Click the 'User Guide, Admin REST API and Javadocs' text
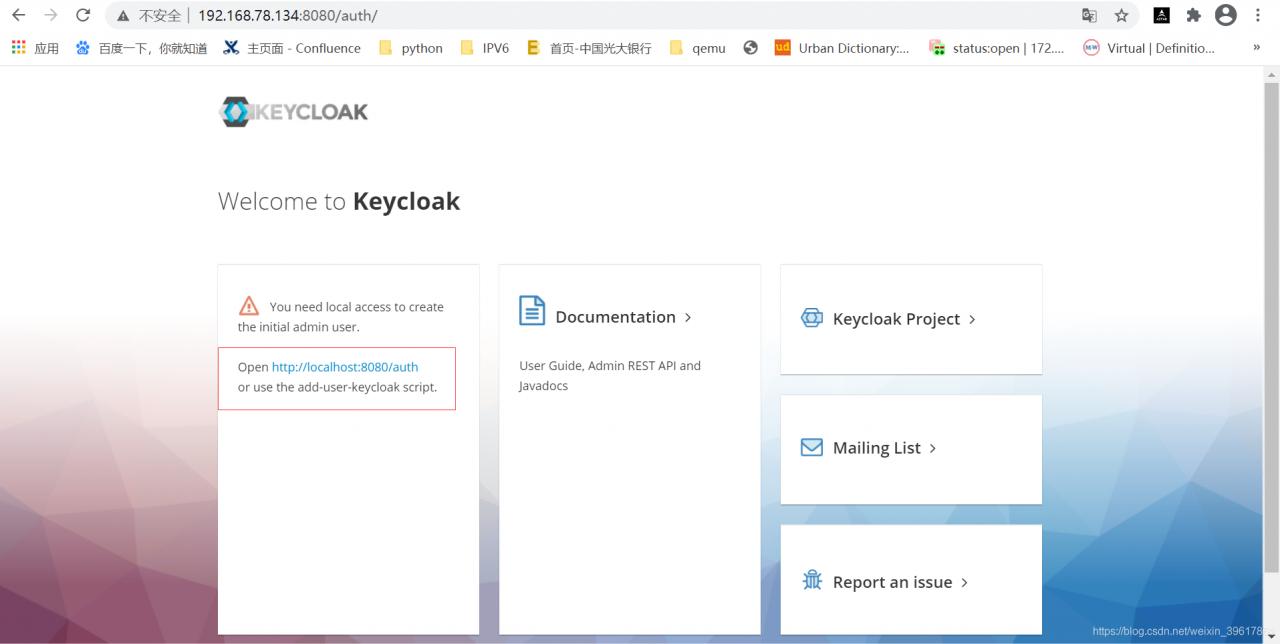 [610, 376]
